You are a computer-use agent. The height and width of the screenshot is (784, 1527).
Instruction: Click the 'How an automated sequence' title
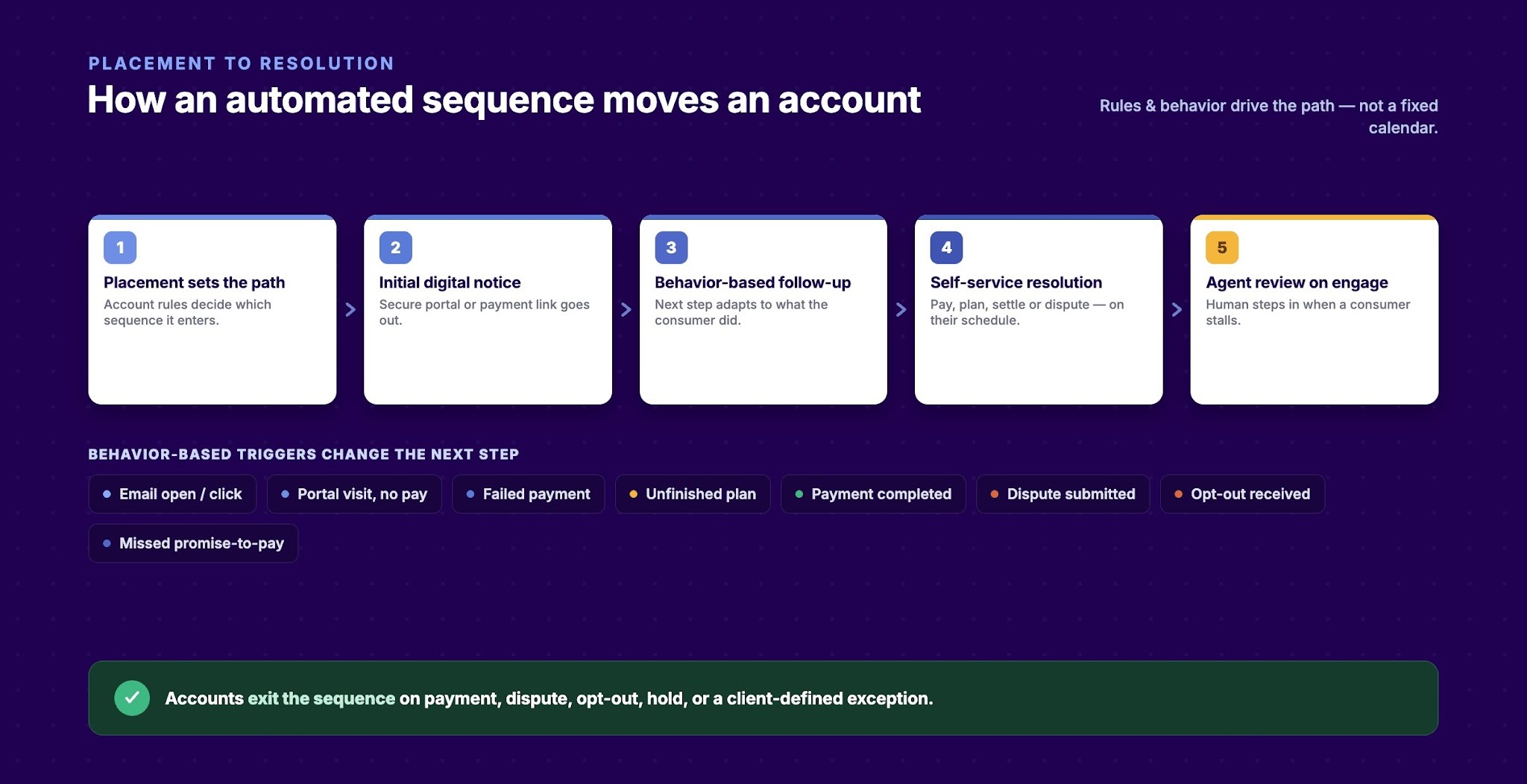click(504, 100)
